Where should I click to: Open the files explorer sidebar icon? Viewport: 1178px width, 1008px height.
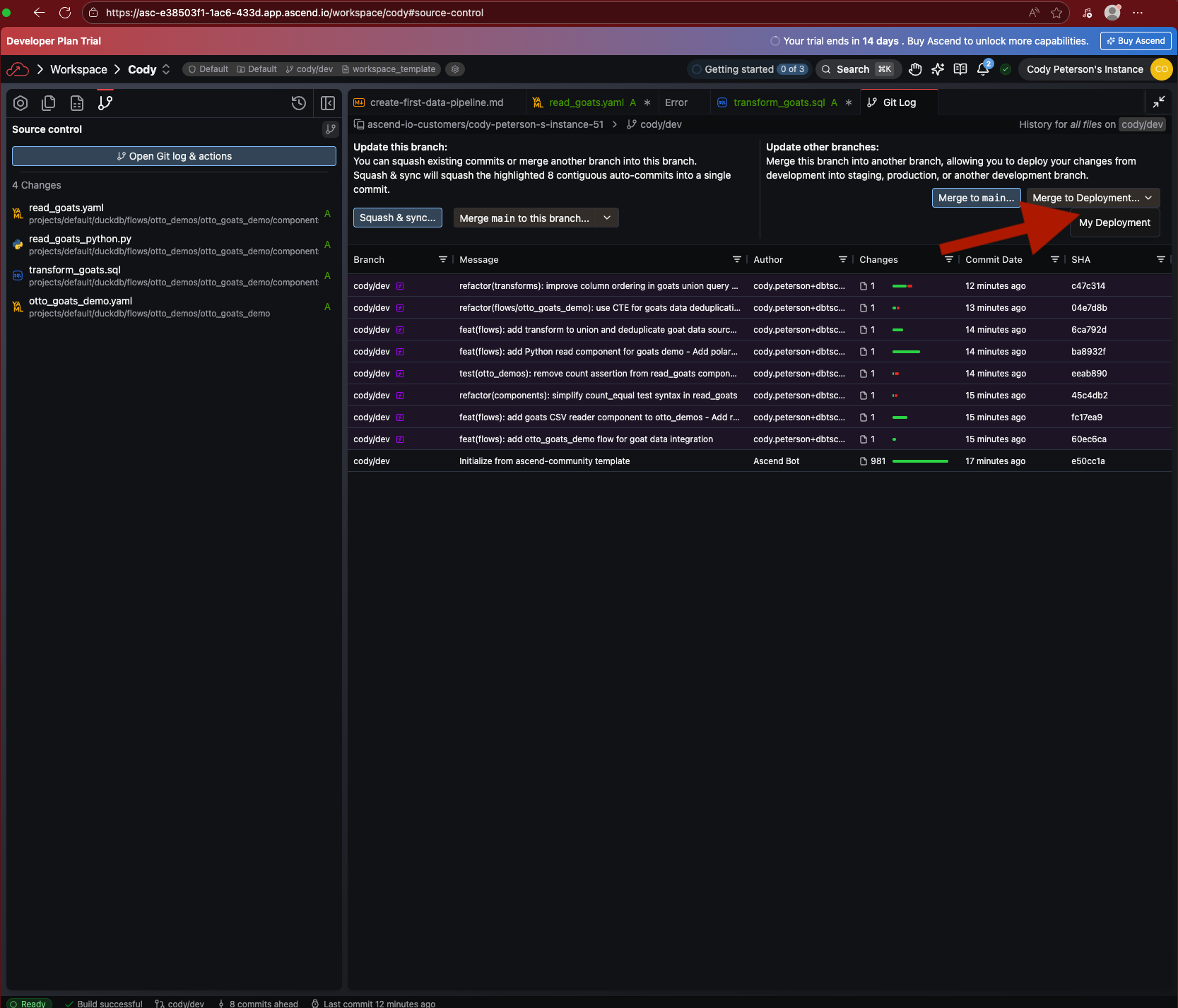(x=49, y=103)
